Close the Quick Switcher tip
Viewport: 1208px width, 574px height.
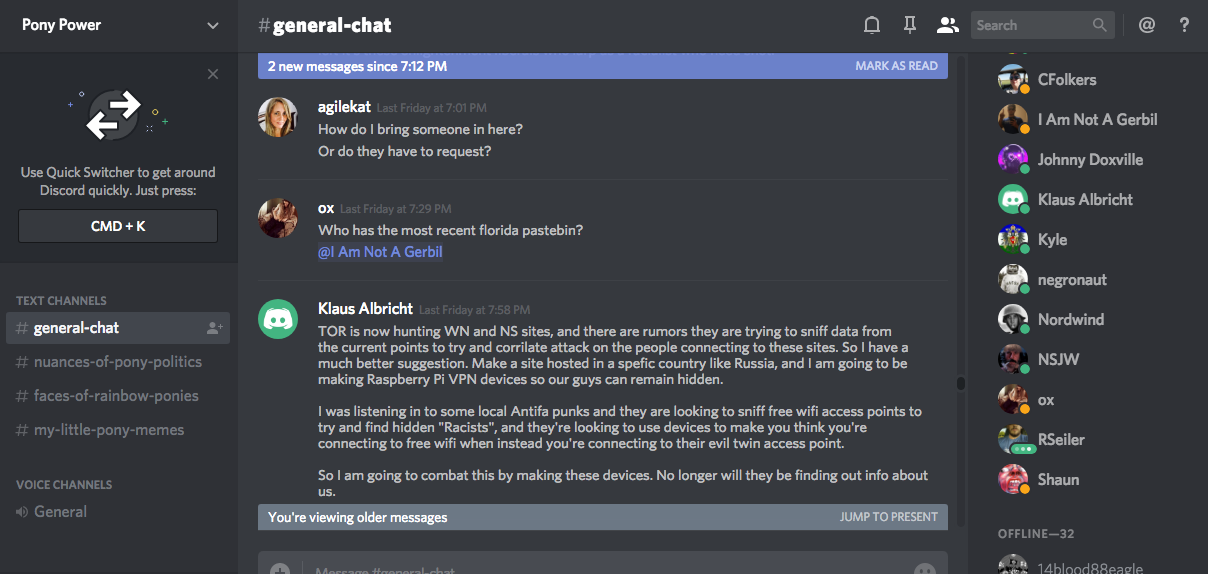click(213, 74)
